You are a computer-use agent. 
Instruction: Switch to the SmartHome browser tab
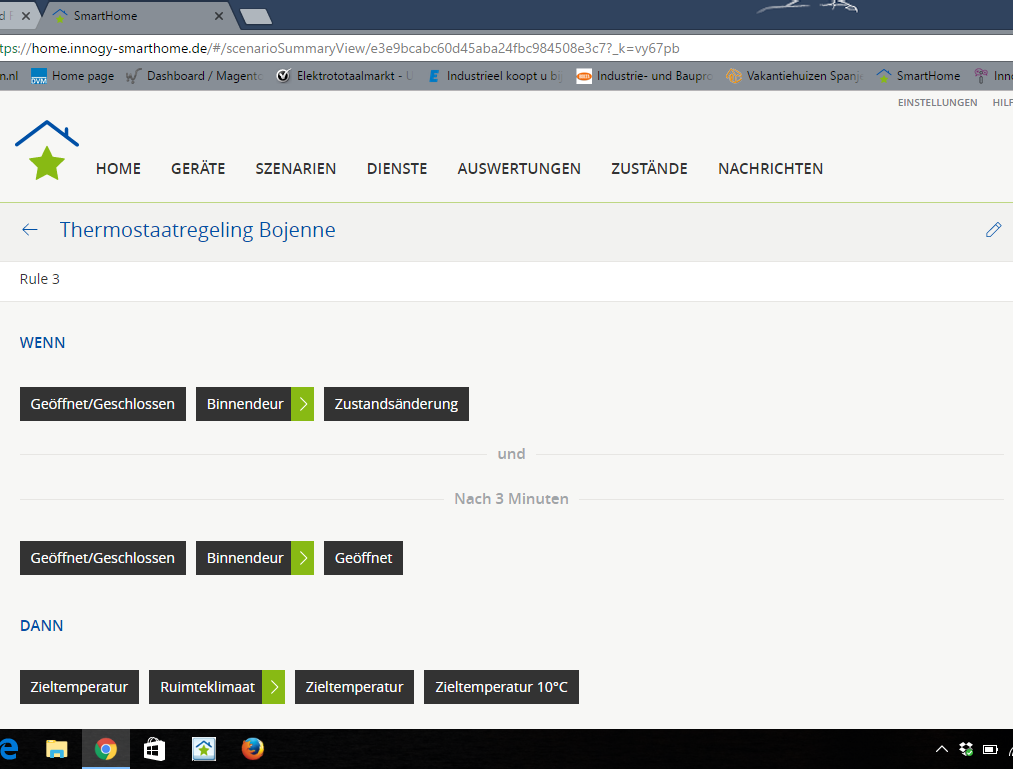pos(130,16)
